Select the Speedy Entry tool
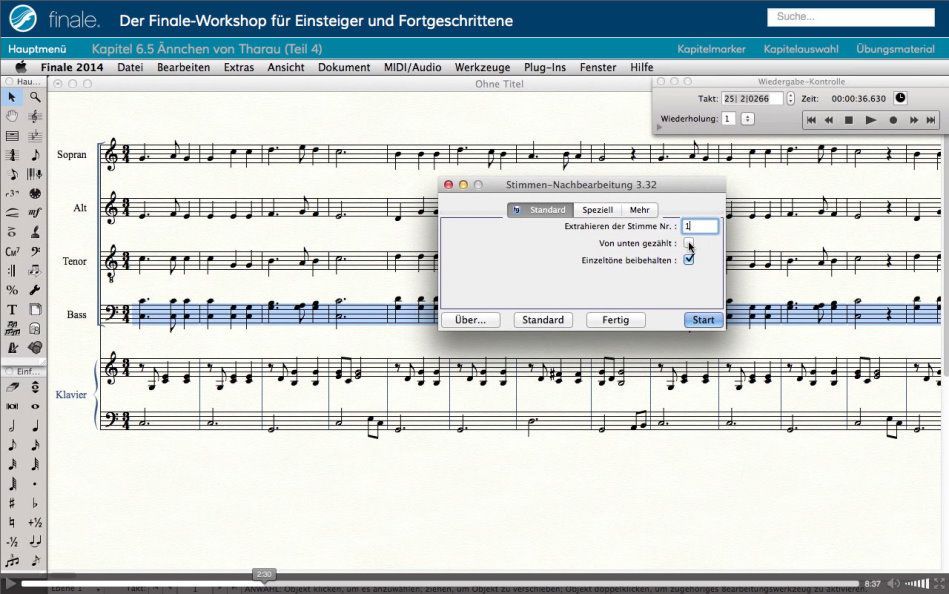949x594 pixels. click(x=12, y=174)
